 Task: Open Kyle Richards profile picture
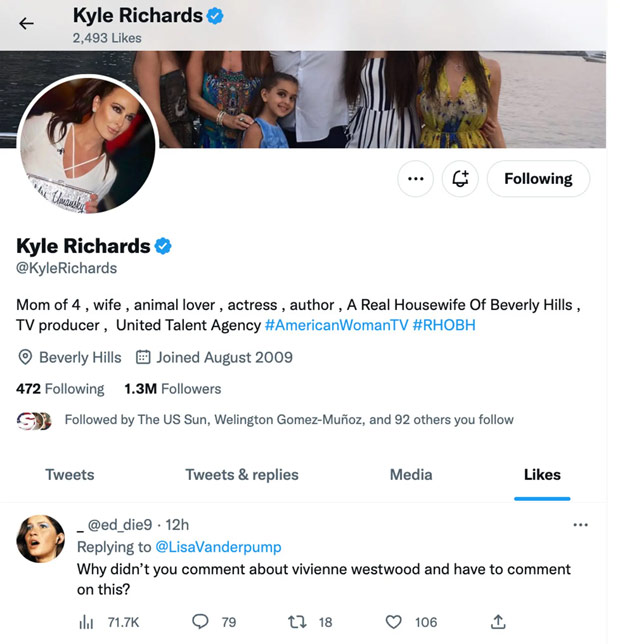(x=86, y=146)
